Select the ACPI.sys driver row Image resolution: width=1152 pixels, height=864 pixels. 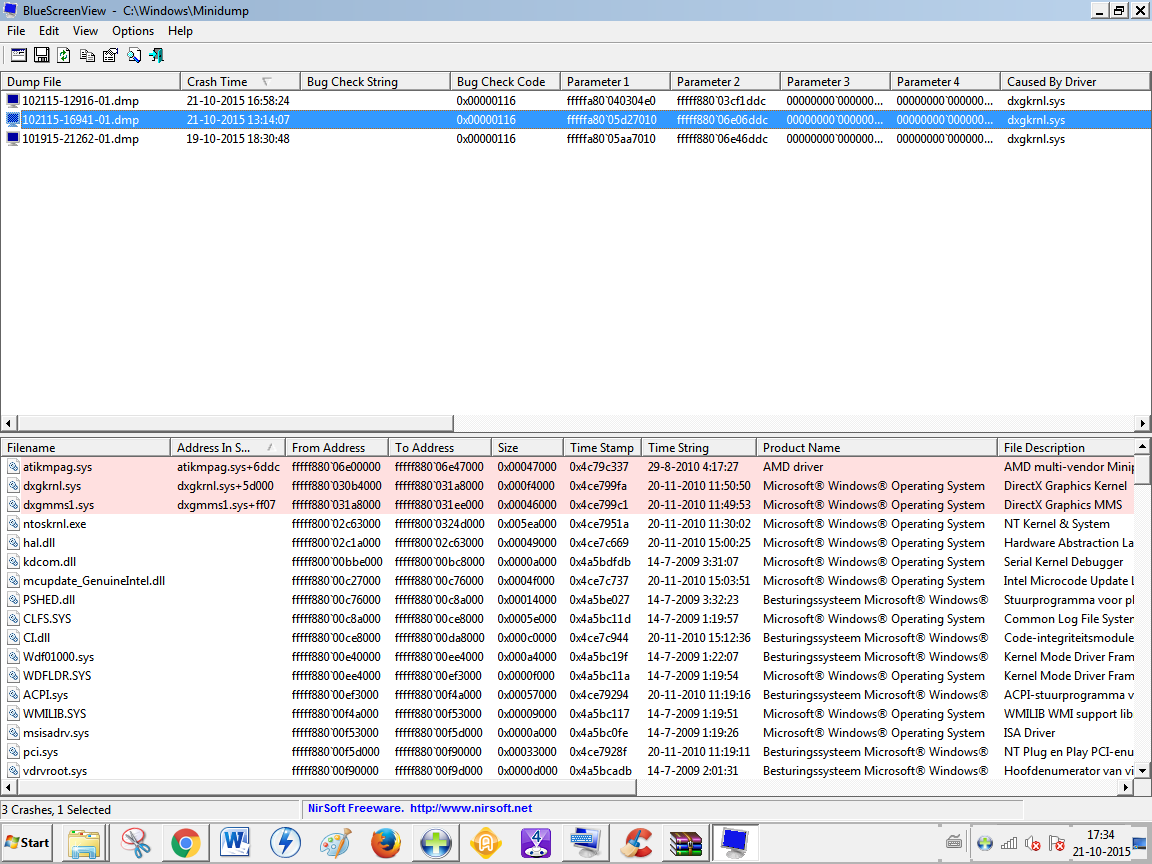pos(567,695)
